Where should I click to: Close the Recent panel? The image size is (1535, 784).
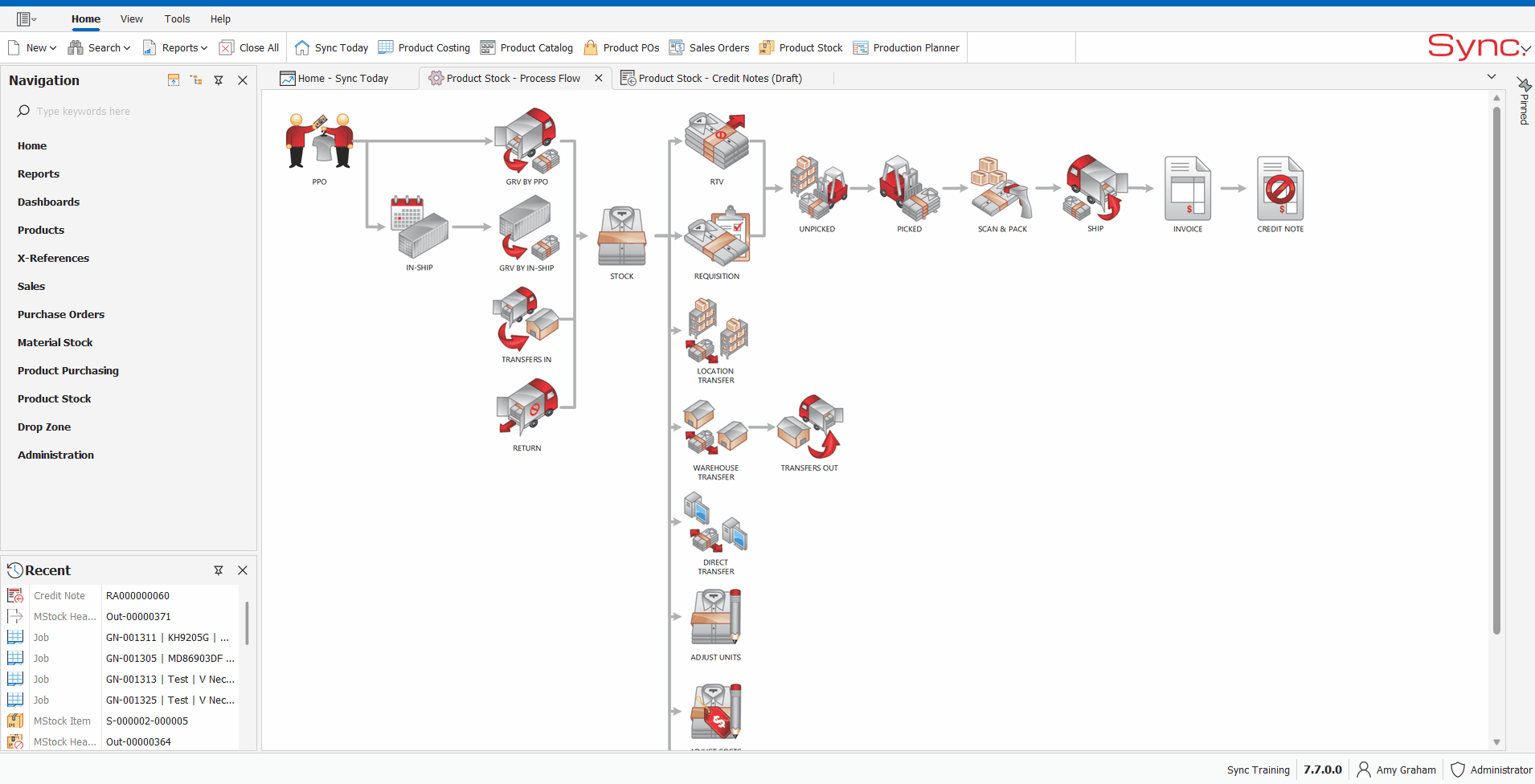click(243, 570)
